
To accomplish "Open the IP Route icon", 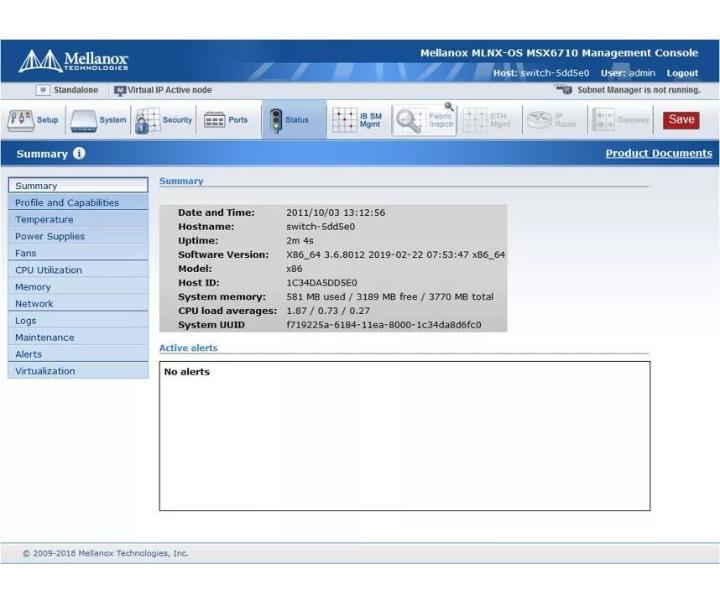I will [539, 120].
